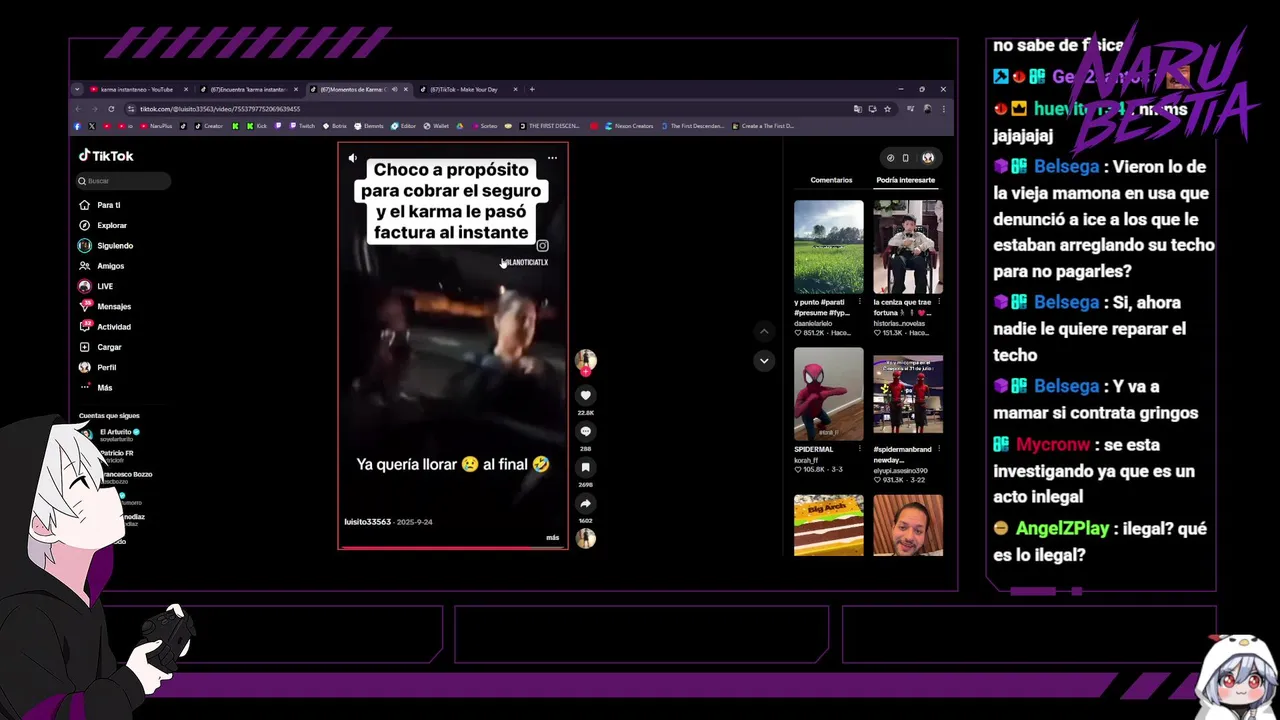Open profile avatar in top pill
The image size is (1280, 720).
point(928,158)
